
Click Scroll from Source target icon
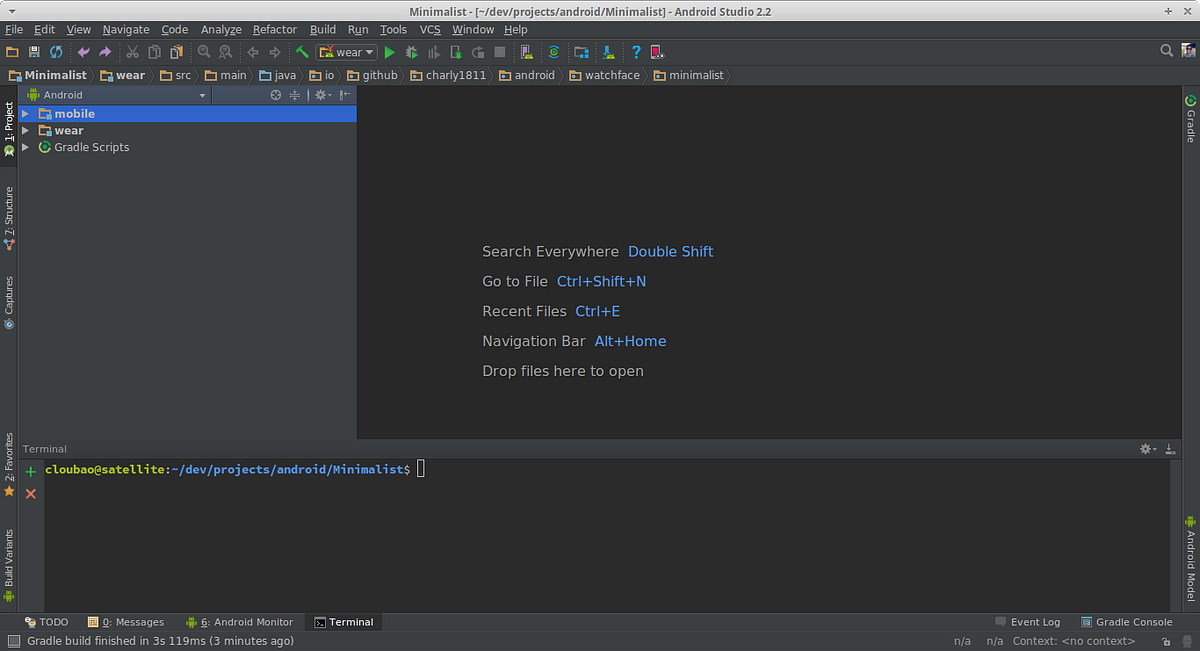coord(277,95)
